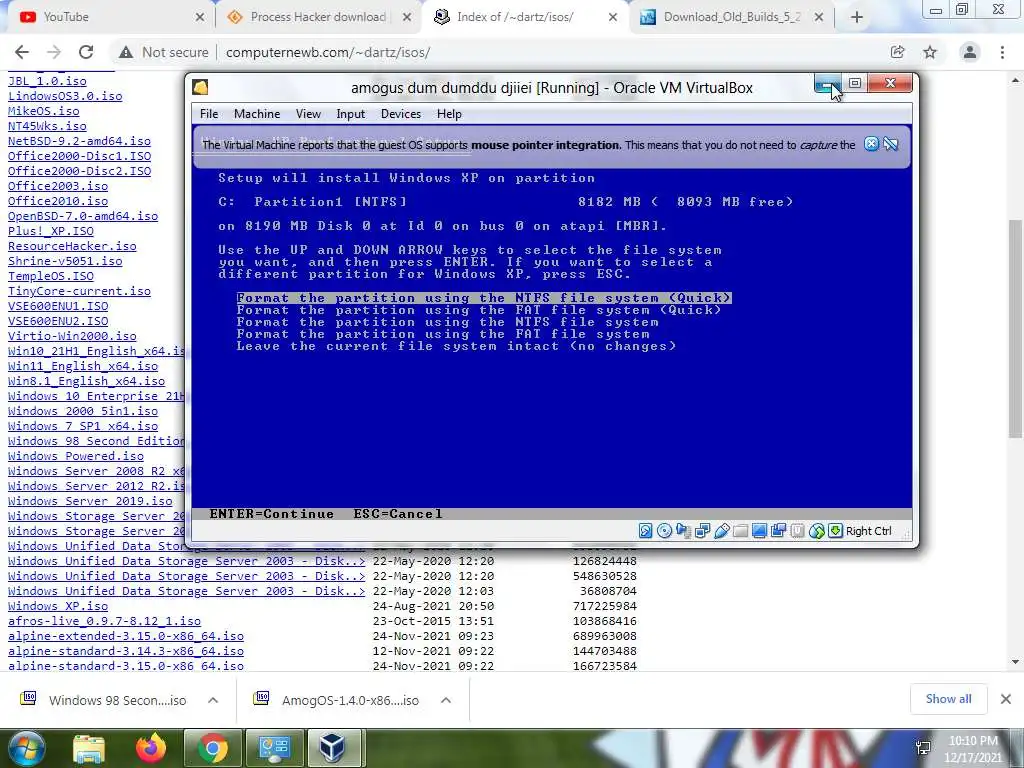
Task: Select NTFS file system (Quick) format option
Action: click(x=483, y=298)
